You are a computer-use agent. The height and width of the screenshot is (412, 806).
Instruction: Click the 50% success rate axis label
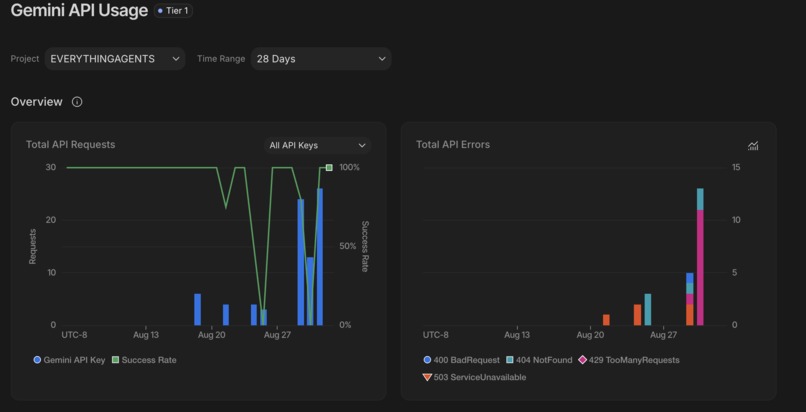pyautogui.click(x=347, y=246)
